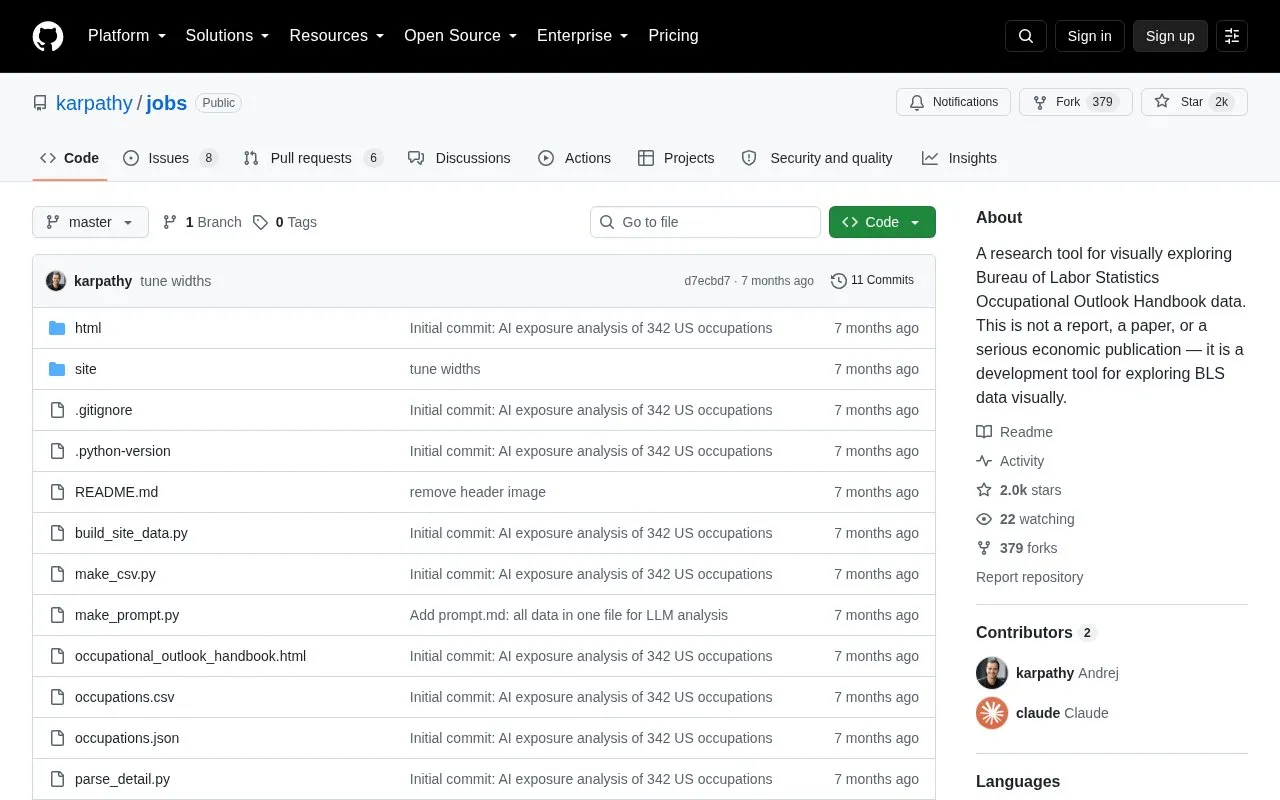This screenshot has width=1280, height=800.
Task: Open occupational_outlook_handbook.html file
Action: [190, 656]
